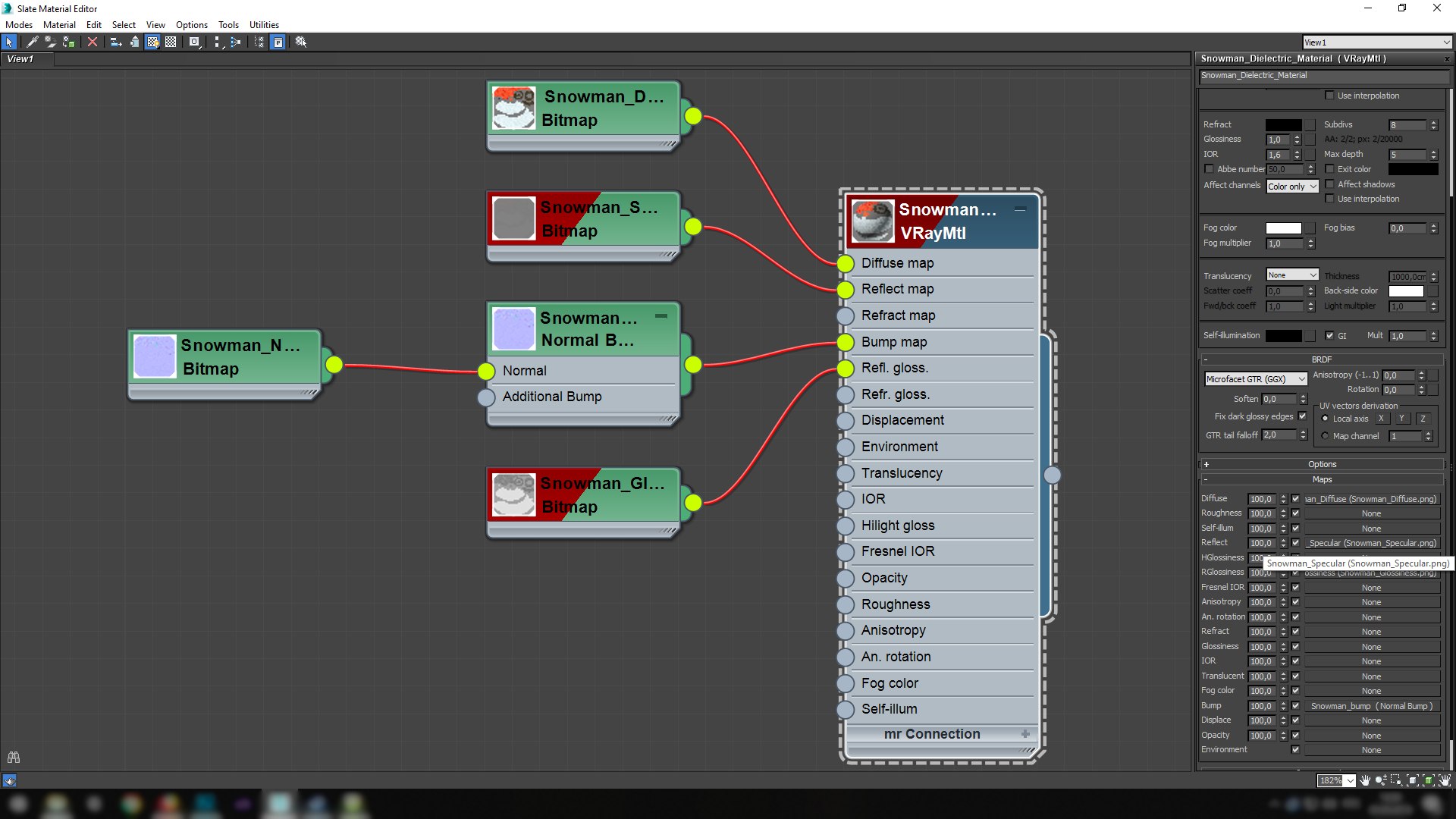This screenshot has height=819, width=1456.
Task: Click Put Material to Scene icon
Action: pos(50,42)
